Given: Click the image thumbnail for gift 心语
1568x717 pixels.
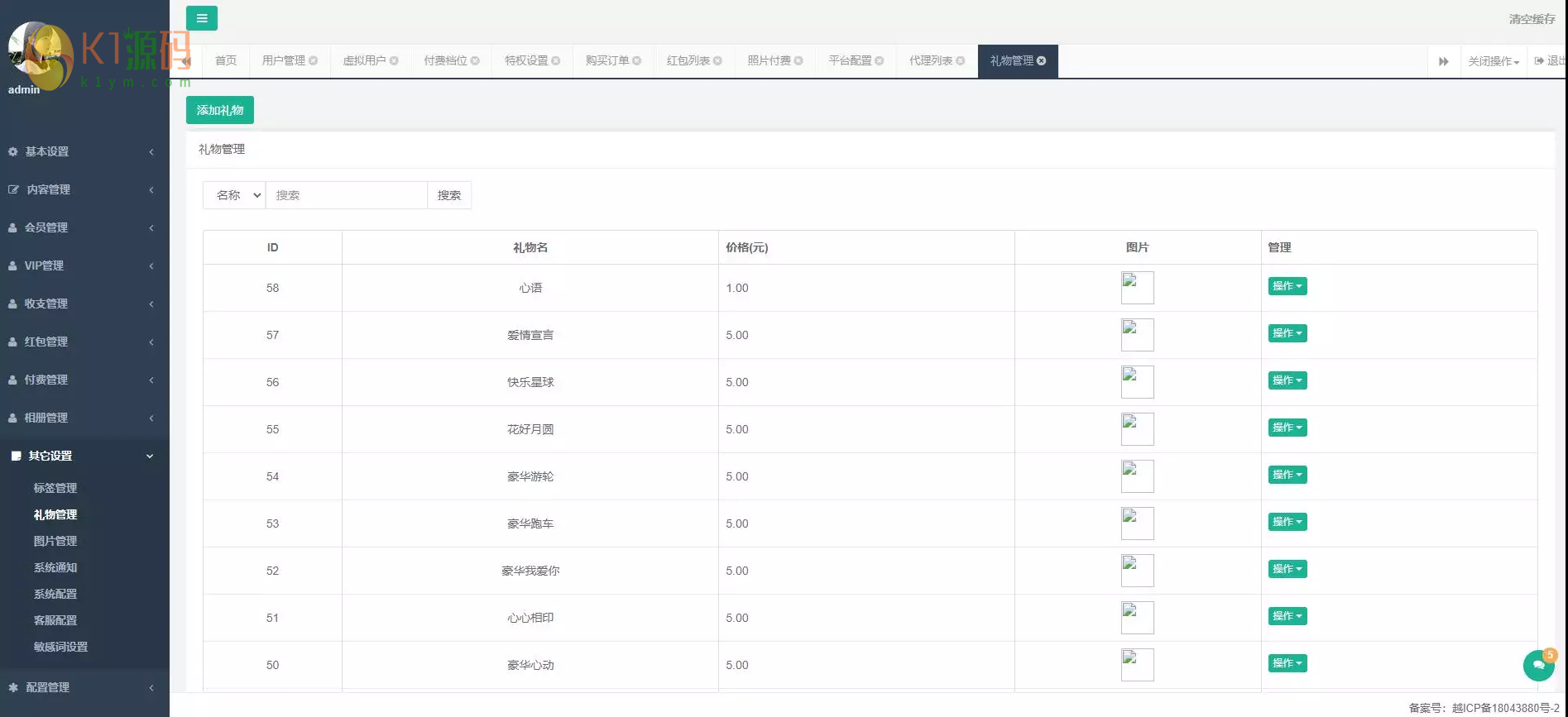Looking at the screenshot, I should [1137, 288].
